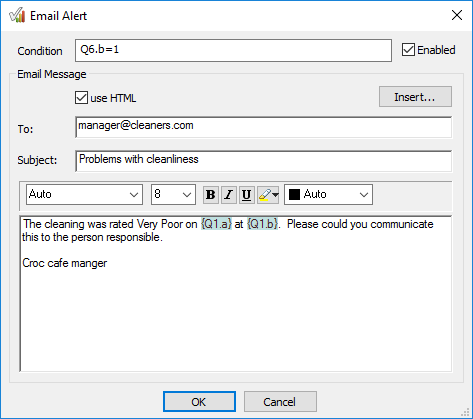
Task: Click the highlighter pen icon
Action: click(265, 195)
